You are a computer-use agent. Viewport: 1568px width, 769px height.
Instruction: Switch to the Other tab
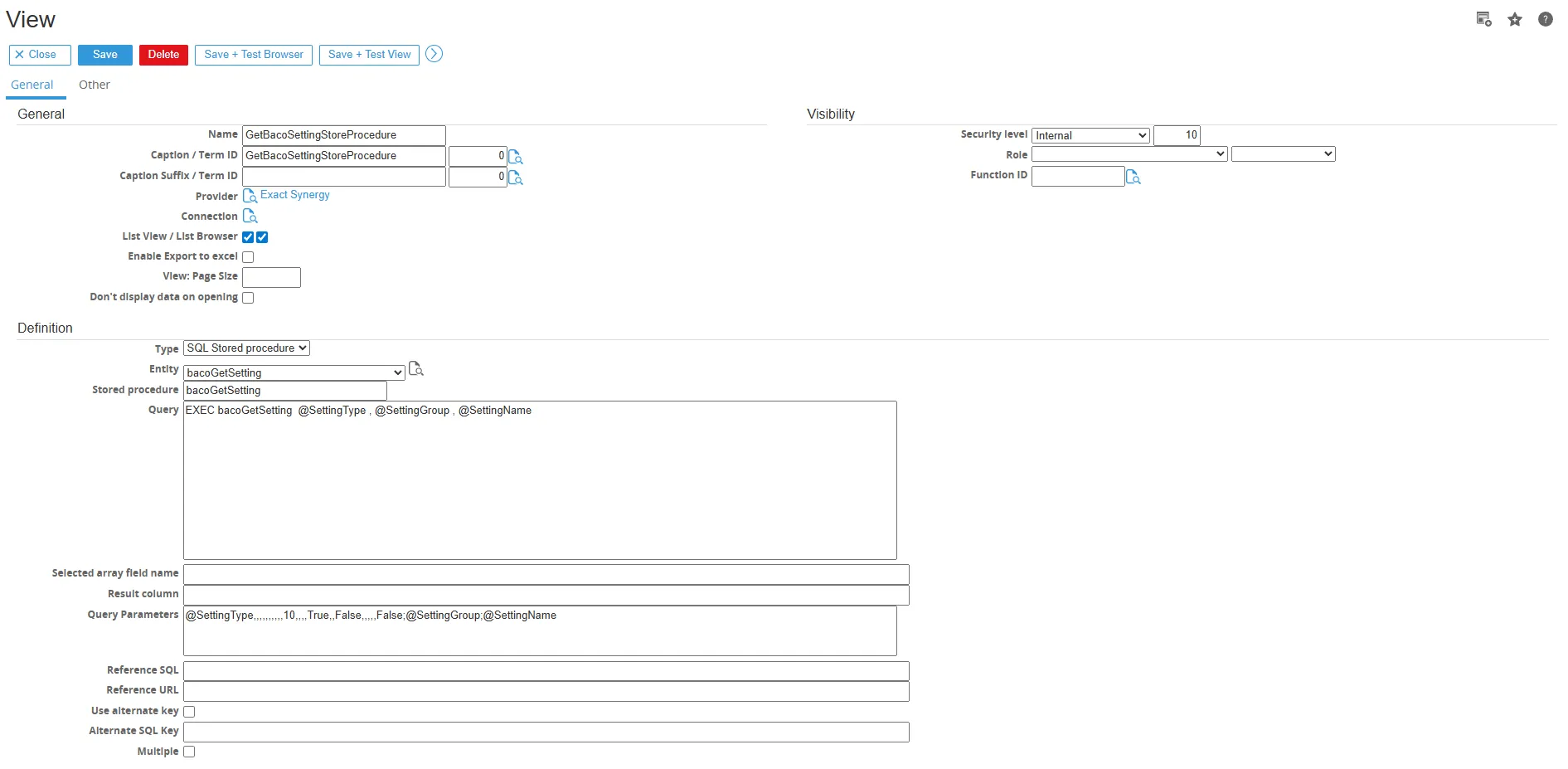coord(94,85)
